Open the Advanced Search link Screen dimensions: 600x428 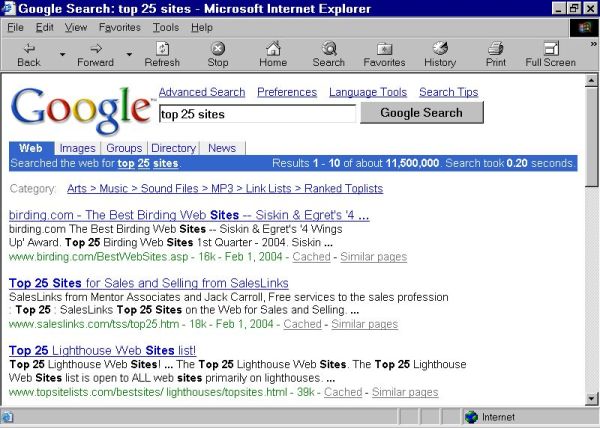point(201,92)
